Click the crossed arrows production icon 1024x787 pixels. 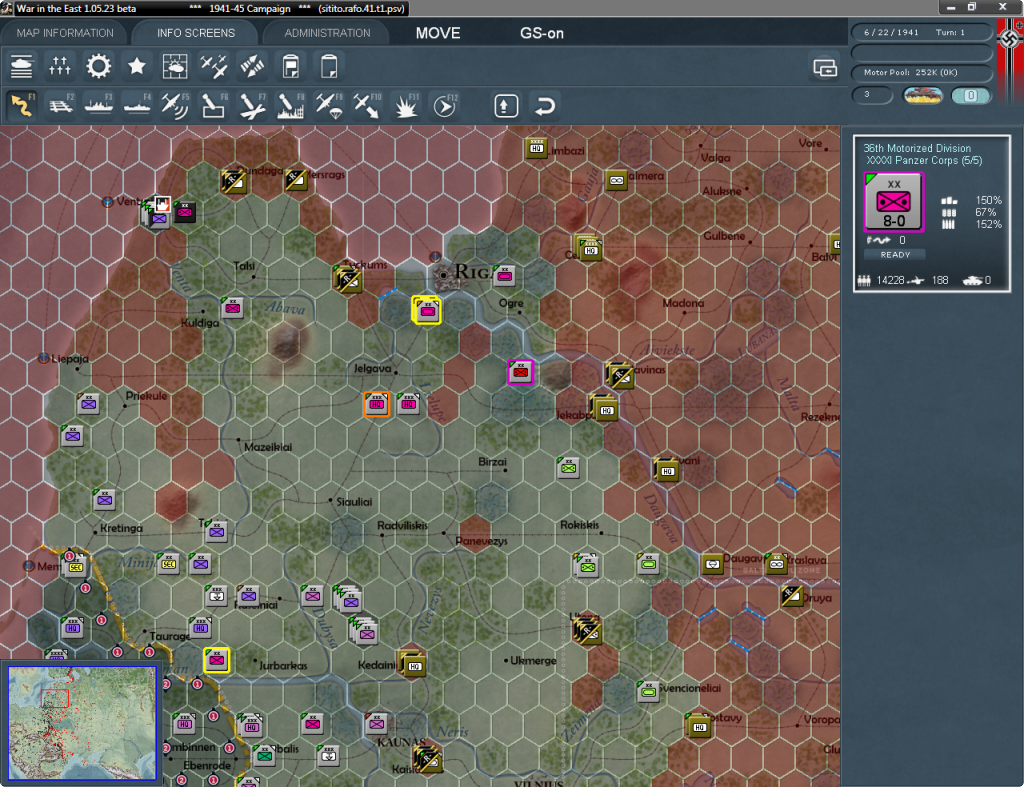click(252, 66)
